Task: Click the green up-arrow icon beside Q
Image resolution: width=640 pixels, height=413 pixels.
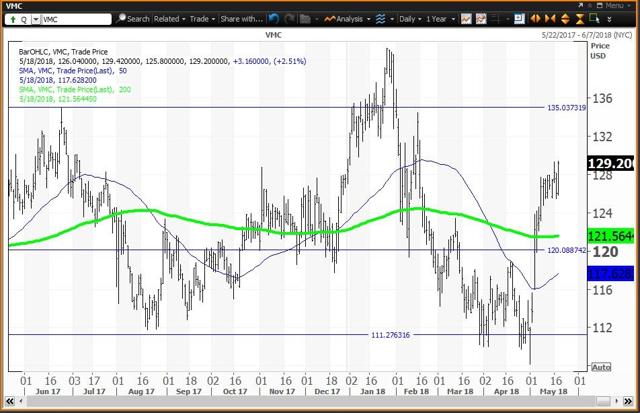Action: [x=13, y=19]
